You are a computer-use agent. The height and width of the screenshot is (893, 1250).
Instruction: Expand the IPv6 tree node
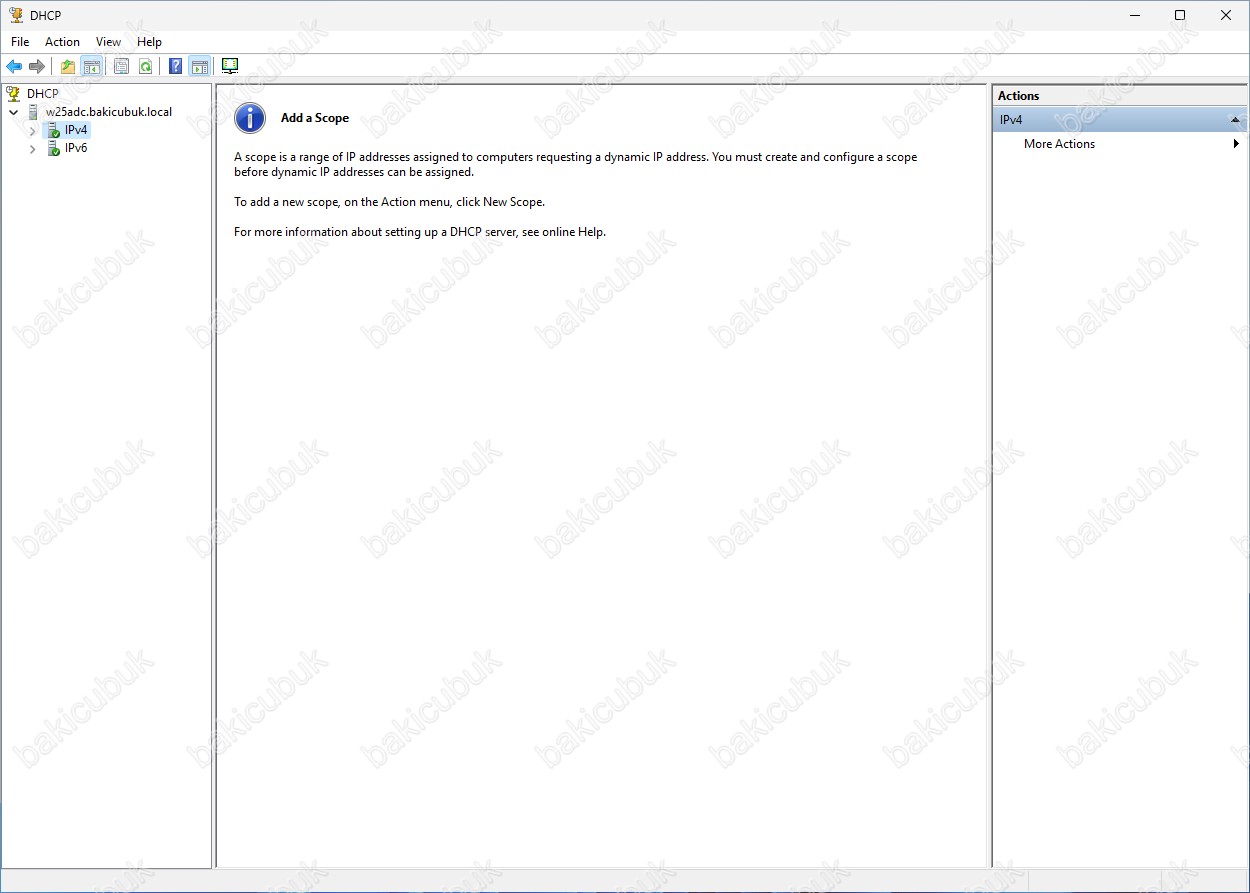coord(32,148)
